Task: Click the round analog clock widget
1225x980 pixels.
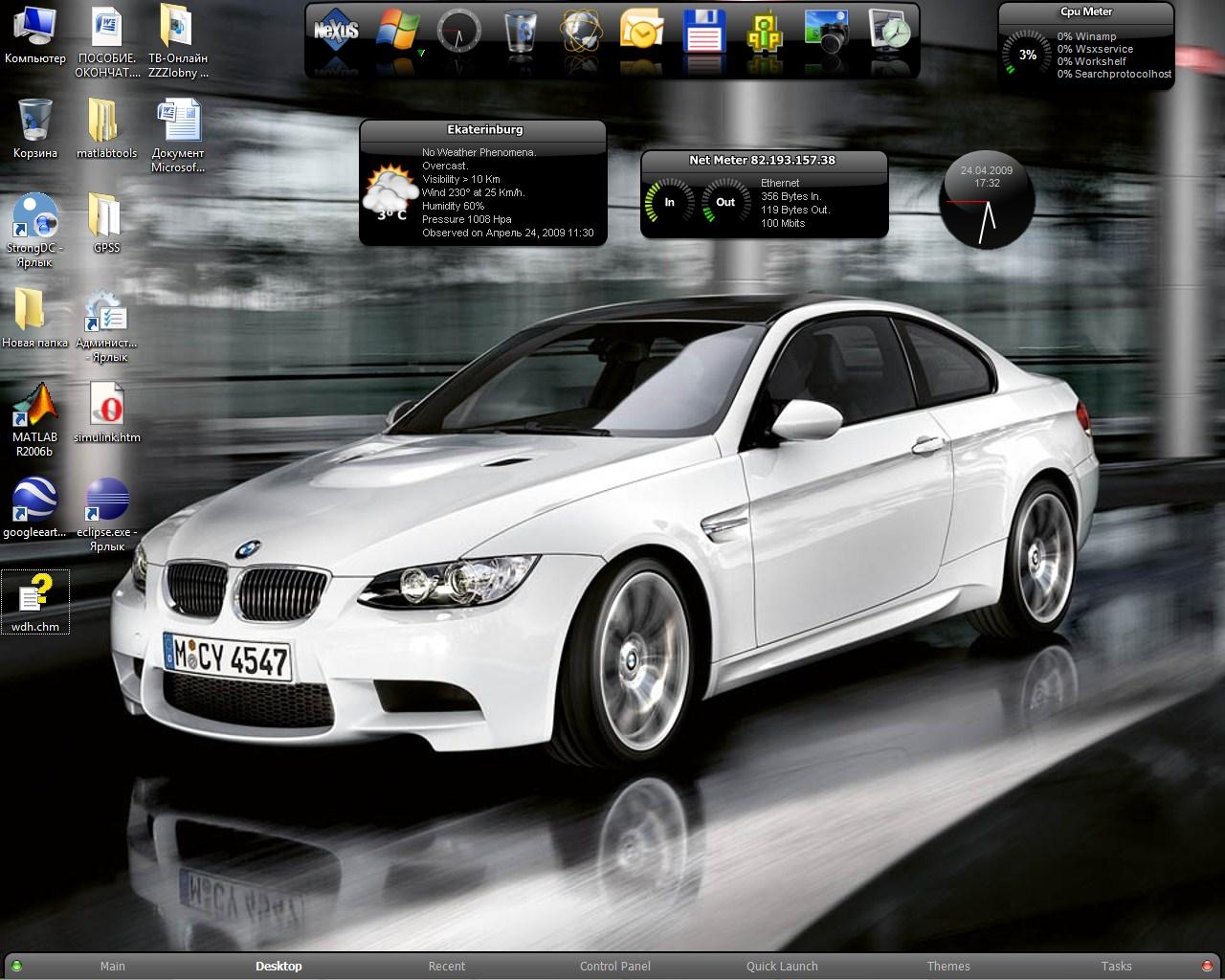Action: (987, 200)
